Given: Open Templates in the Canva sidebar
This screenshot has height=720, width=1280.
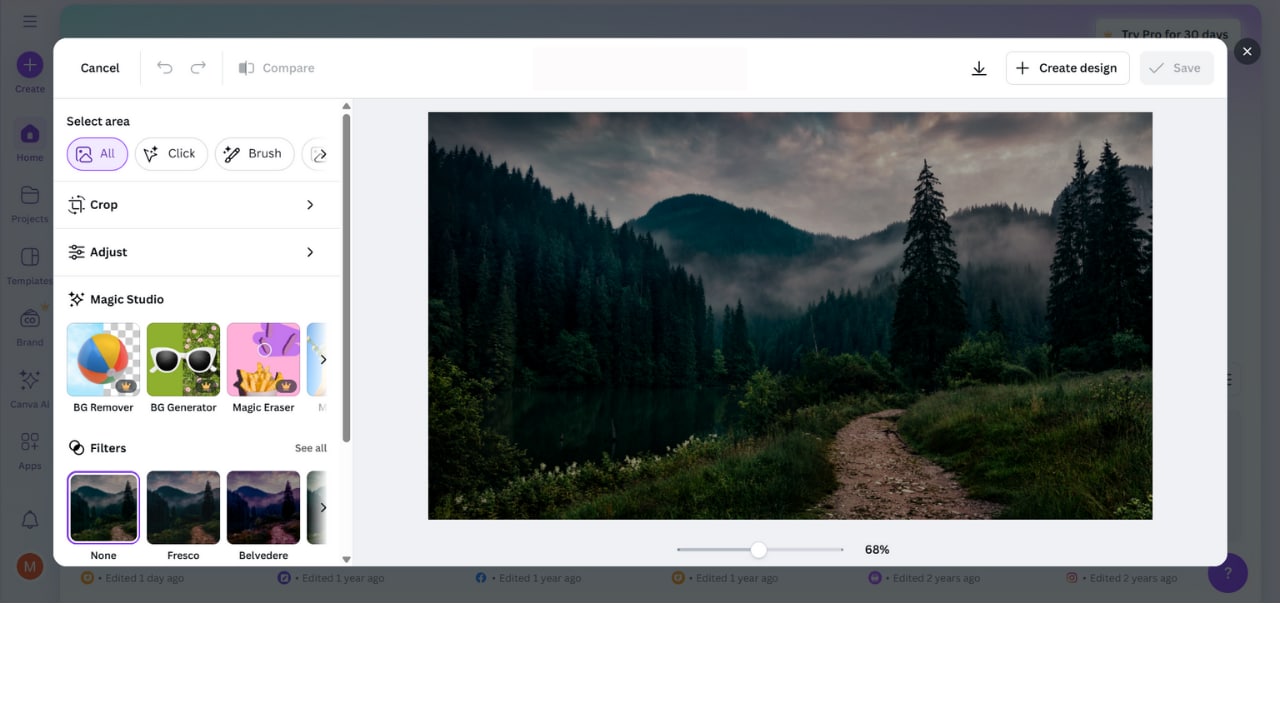Looking at the screenshot, I should tap(30, 265).
